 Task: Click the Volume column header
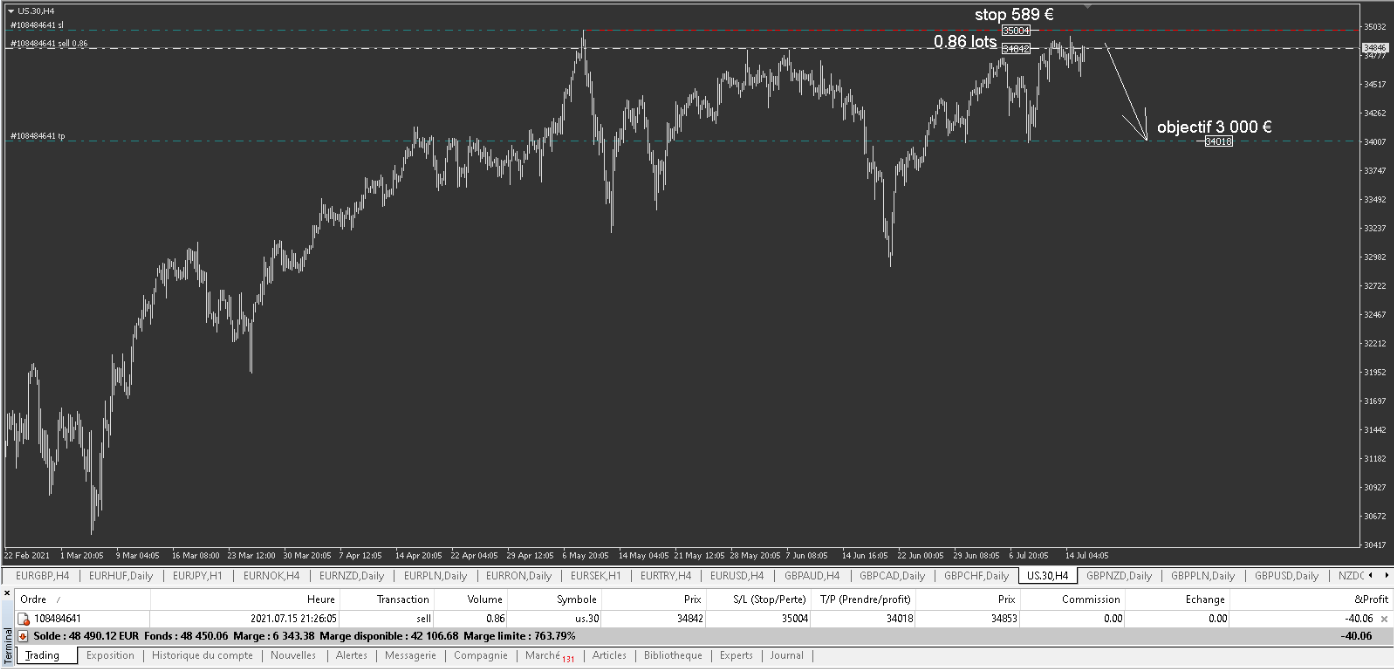coord(473,599)
